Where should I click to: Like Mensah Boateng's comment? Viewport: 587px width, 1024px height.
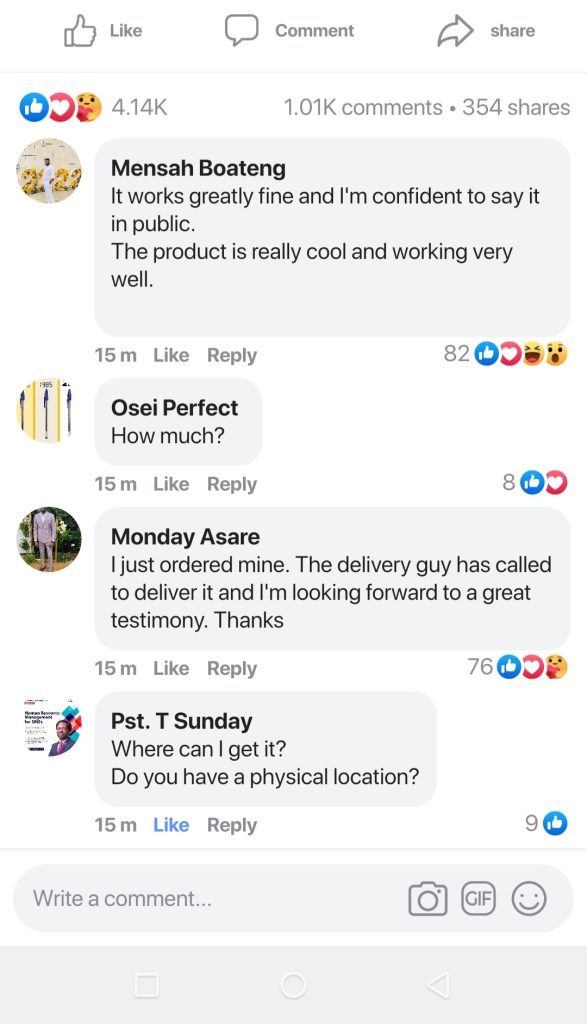click(171, 355)
